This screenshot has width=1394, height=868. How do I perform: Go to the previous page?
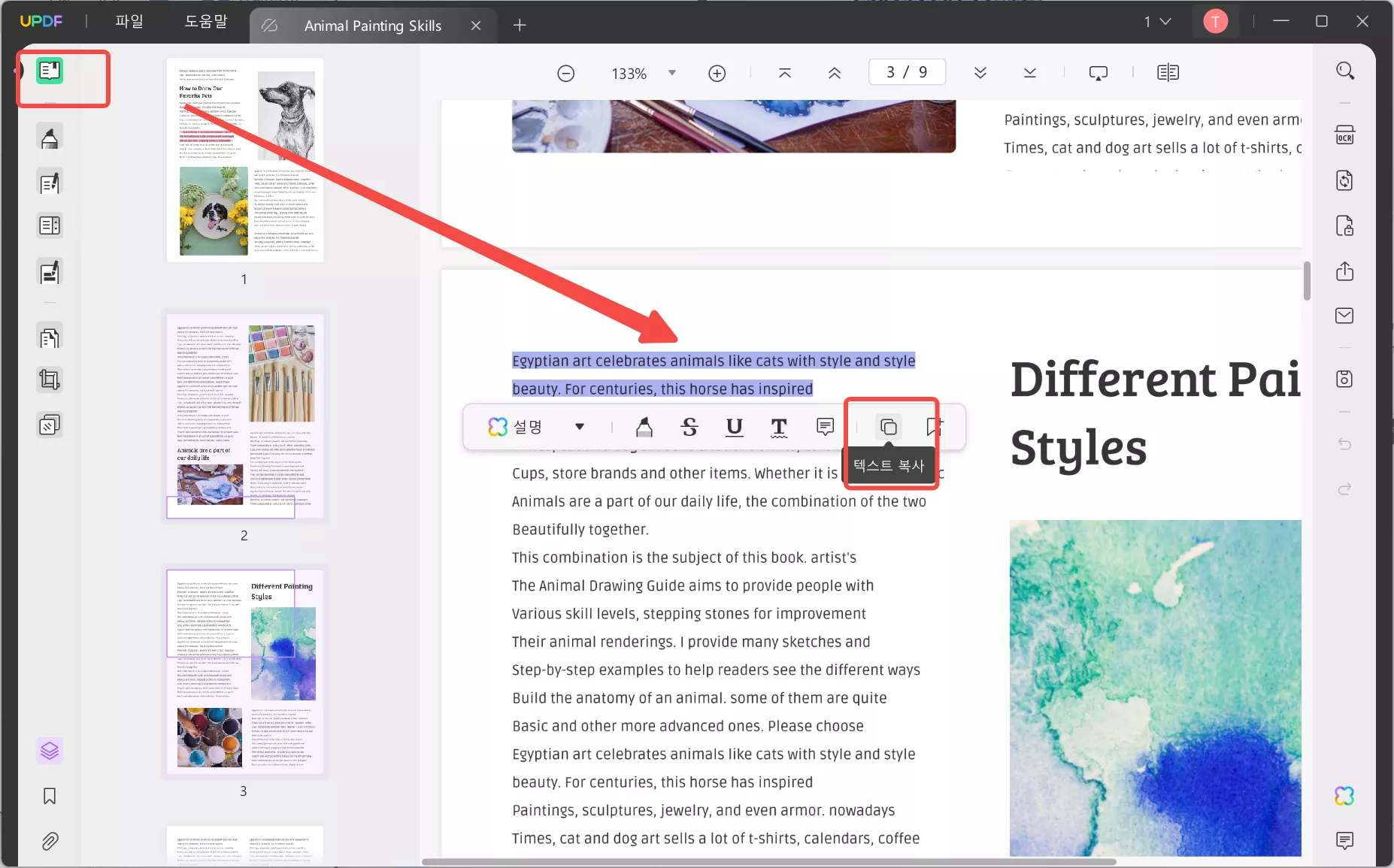835,73
